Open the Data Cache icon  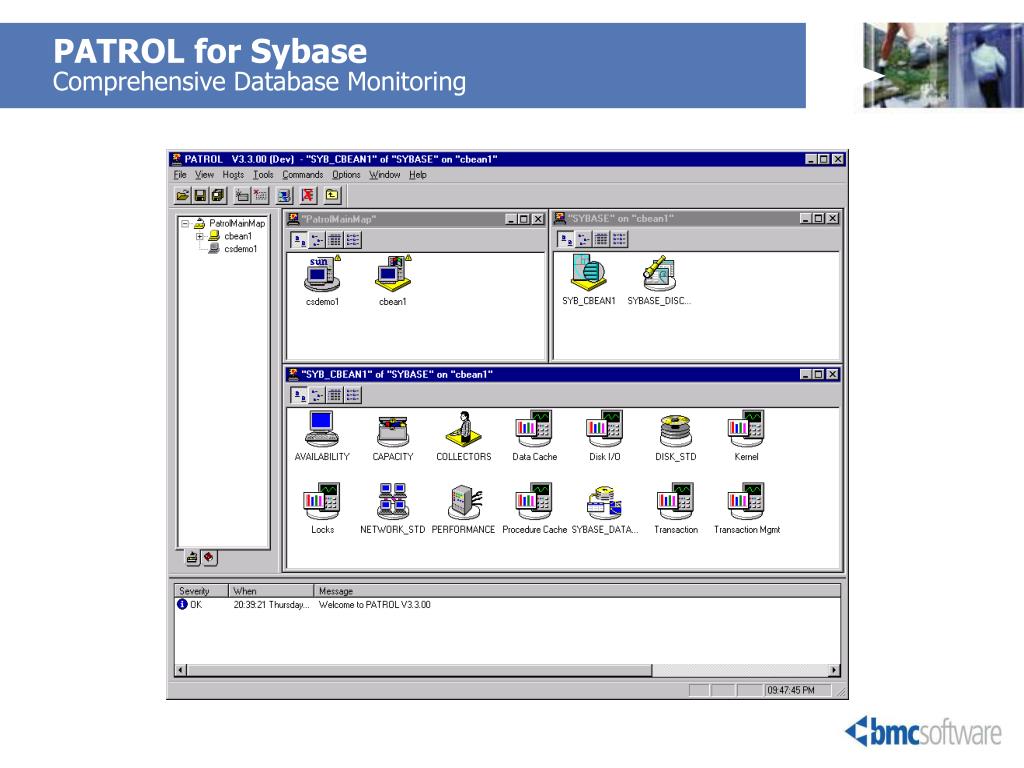coord(534,429)
